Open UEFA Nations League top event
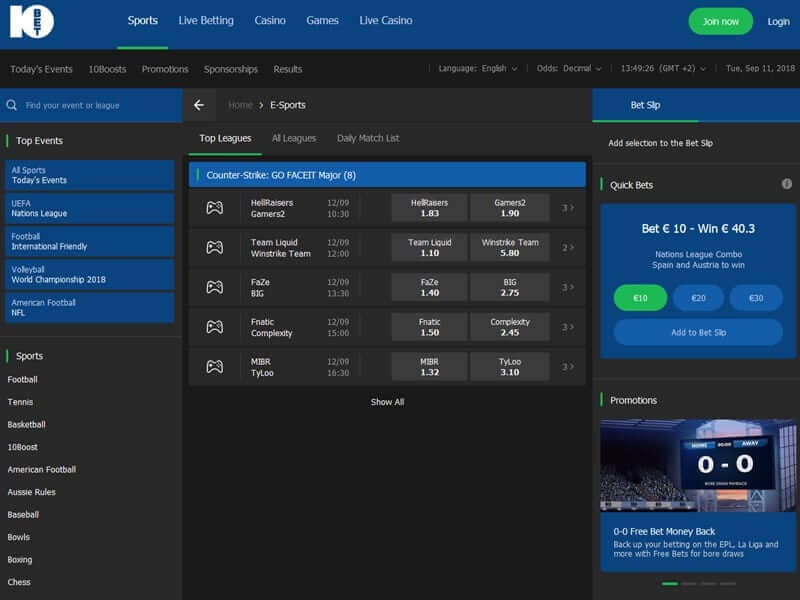This screenshot has width=800, height=600. point(89,208)
